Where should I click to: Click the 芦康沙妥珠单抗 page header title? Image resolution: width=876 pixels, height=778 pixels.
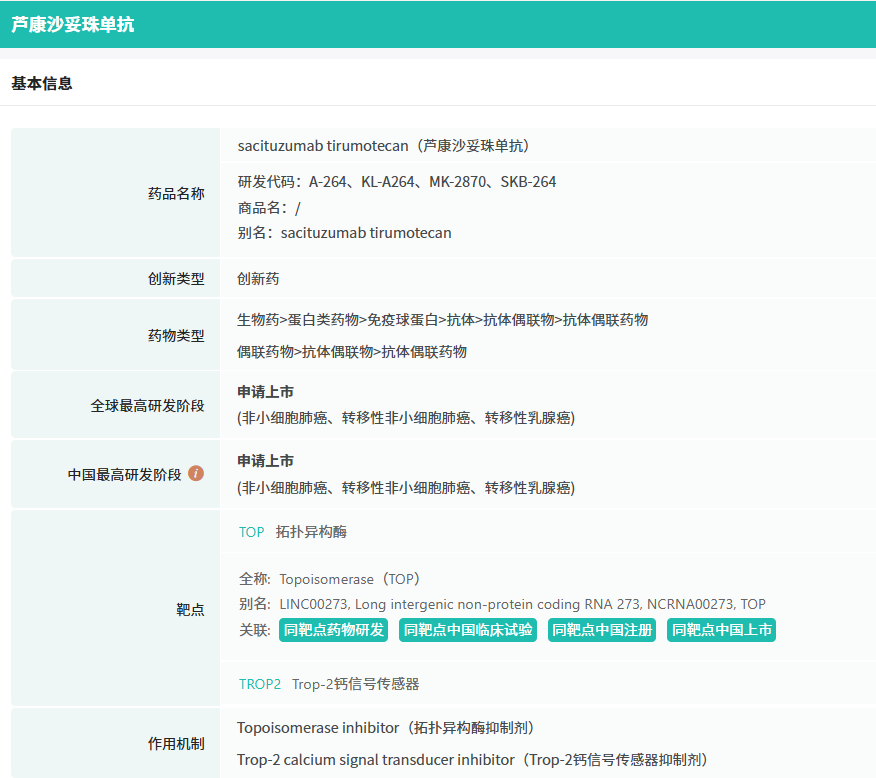[x=73, y=25]
